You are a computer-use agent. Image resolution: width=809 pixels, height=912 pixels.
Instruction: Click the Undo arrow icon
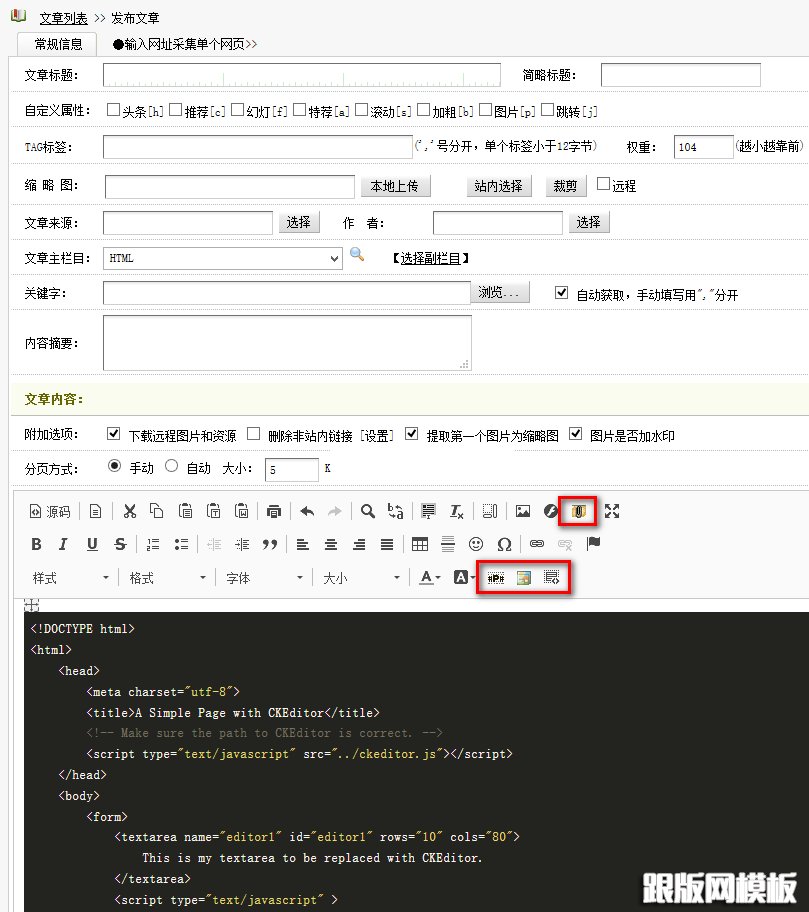[x=307, y=511]
